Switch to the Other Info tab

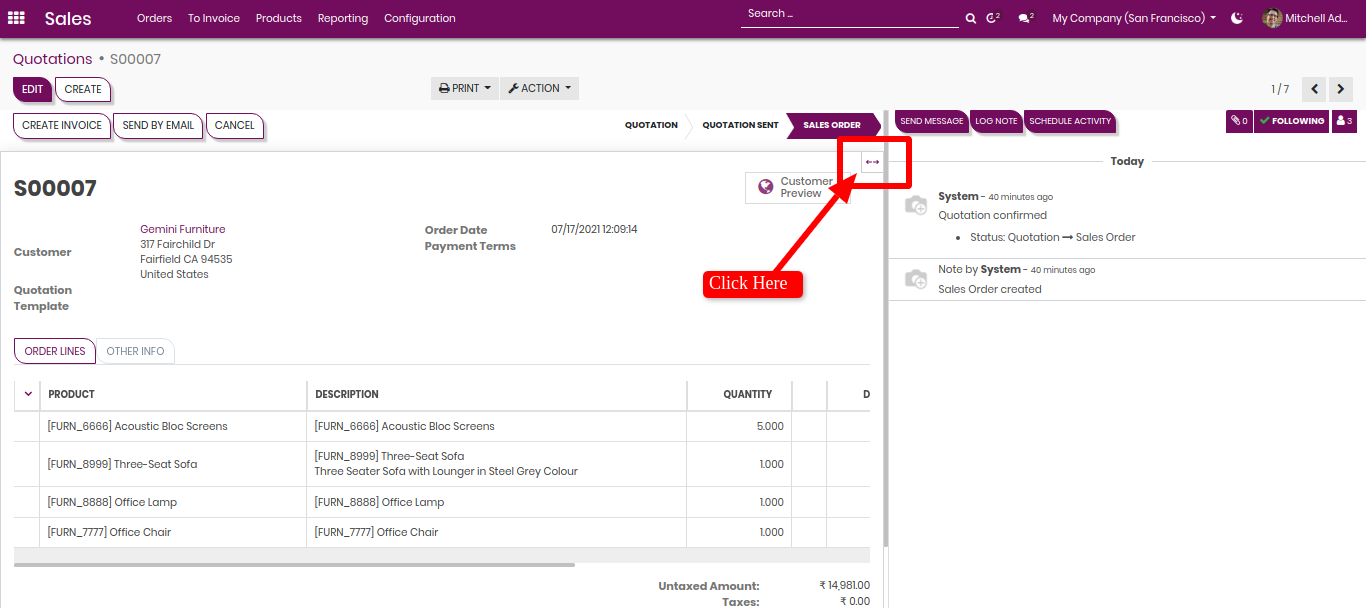pyautogui.click(x=135, y=351)
